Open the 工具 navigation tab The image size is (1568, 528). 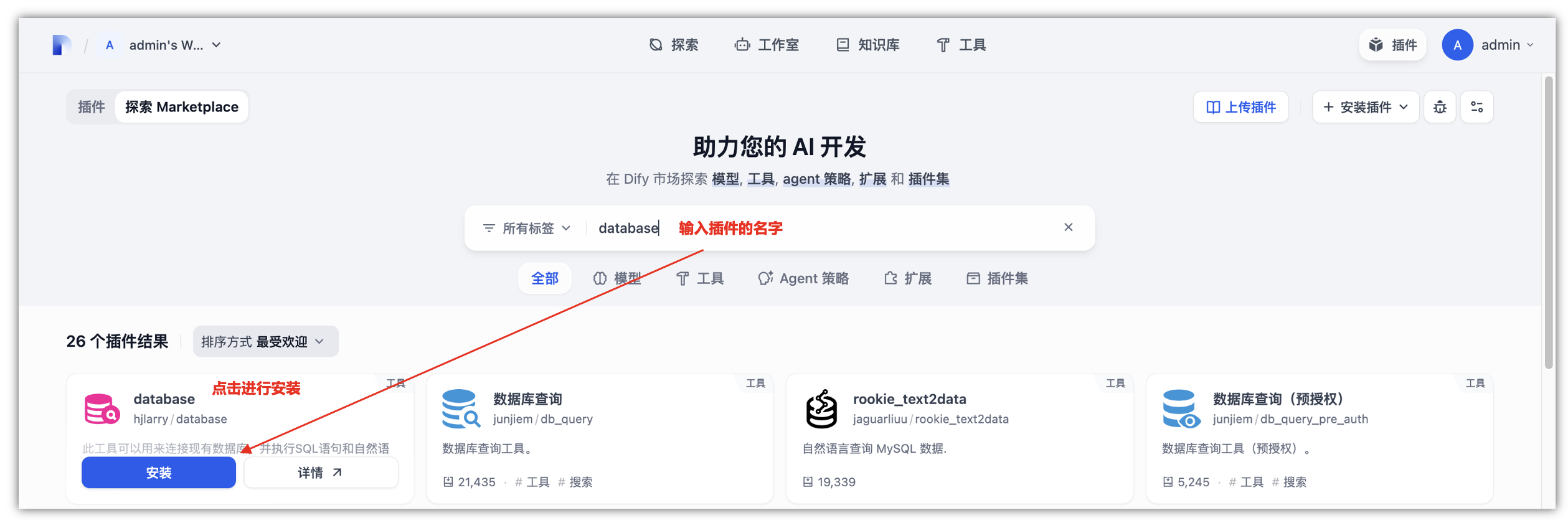(x=961, y=45)
